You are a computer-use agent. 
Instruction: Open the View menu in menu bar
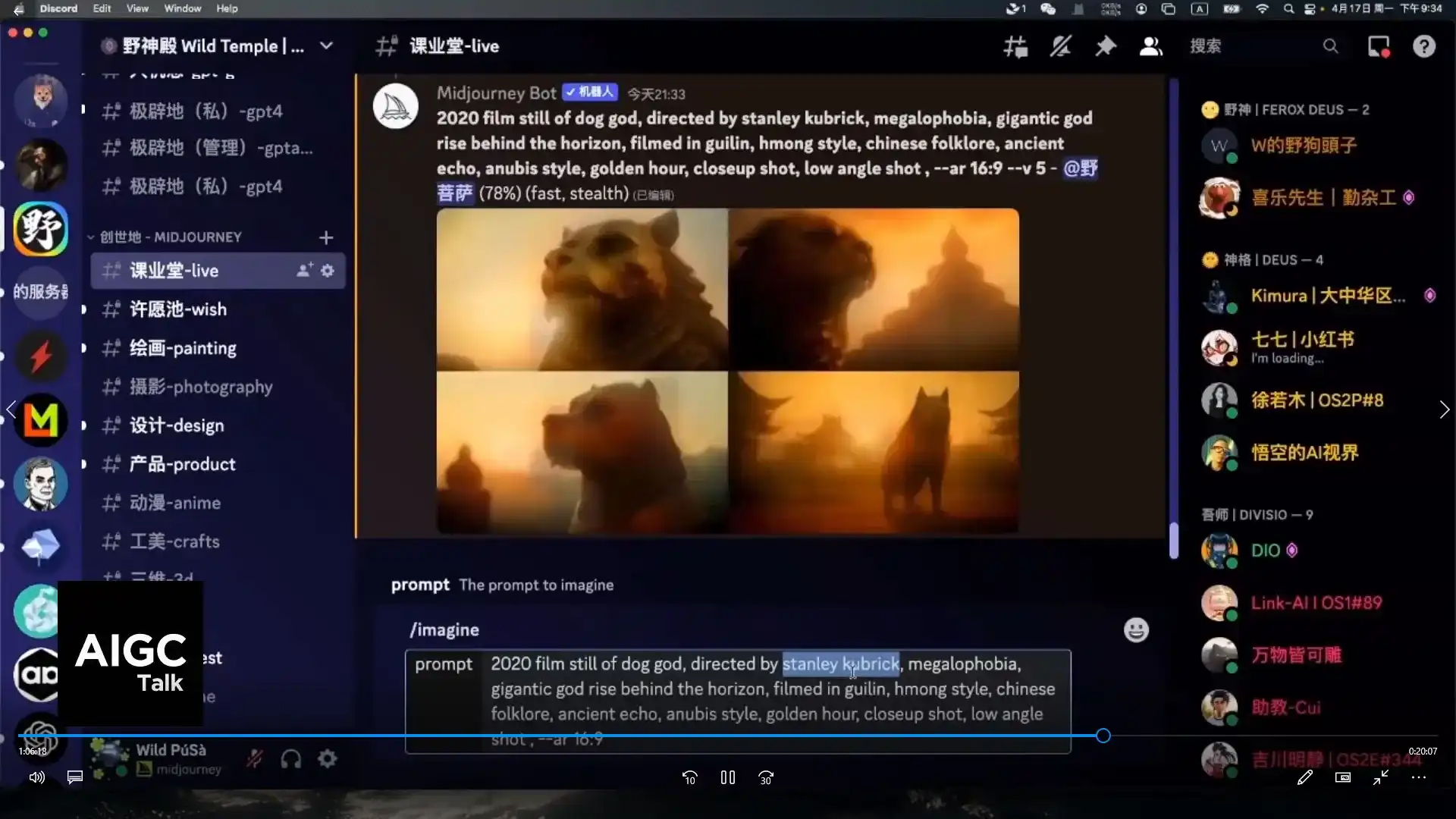[x=137, y=8]
